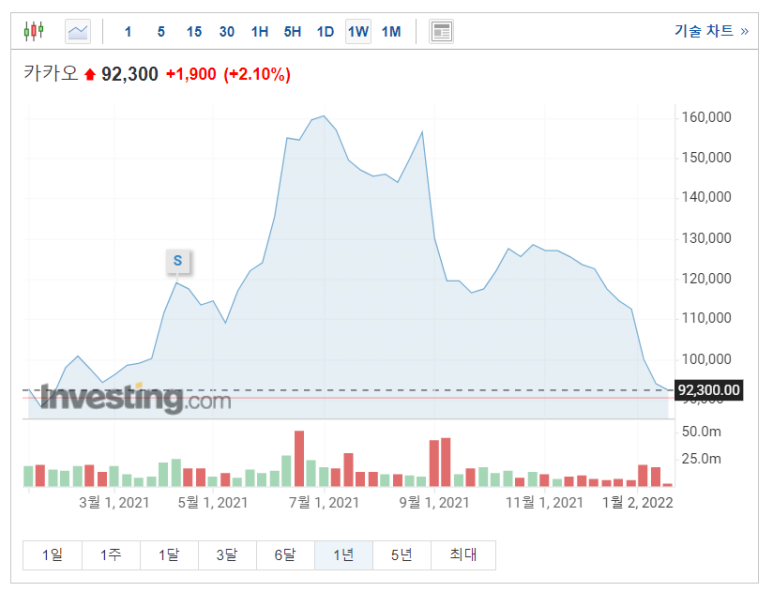
Task: Click the 120,000 axis label
Action: point(706,279)
